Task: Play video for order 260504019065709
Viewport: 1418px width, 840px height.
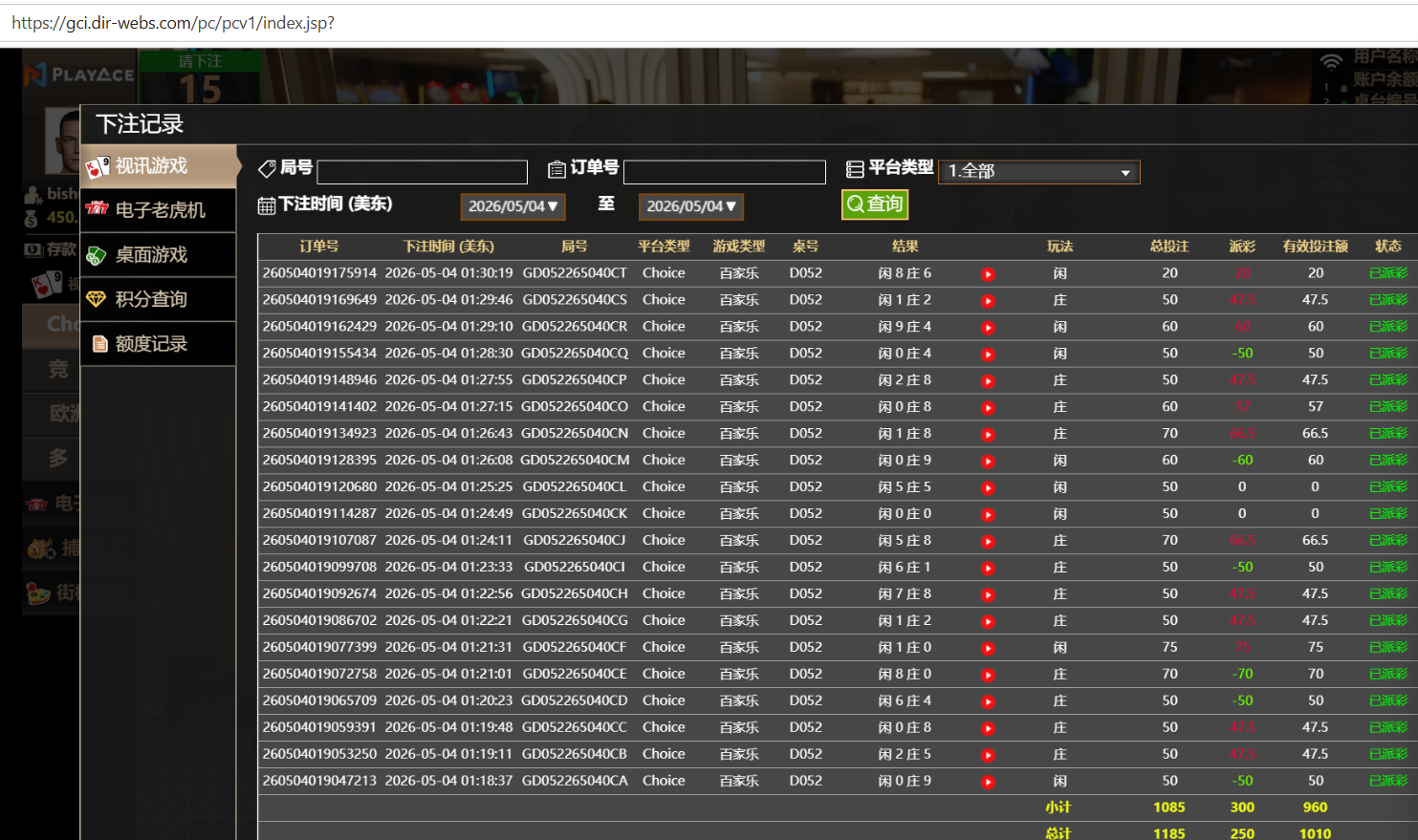Action: (988, 702)
